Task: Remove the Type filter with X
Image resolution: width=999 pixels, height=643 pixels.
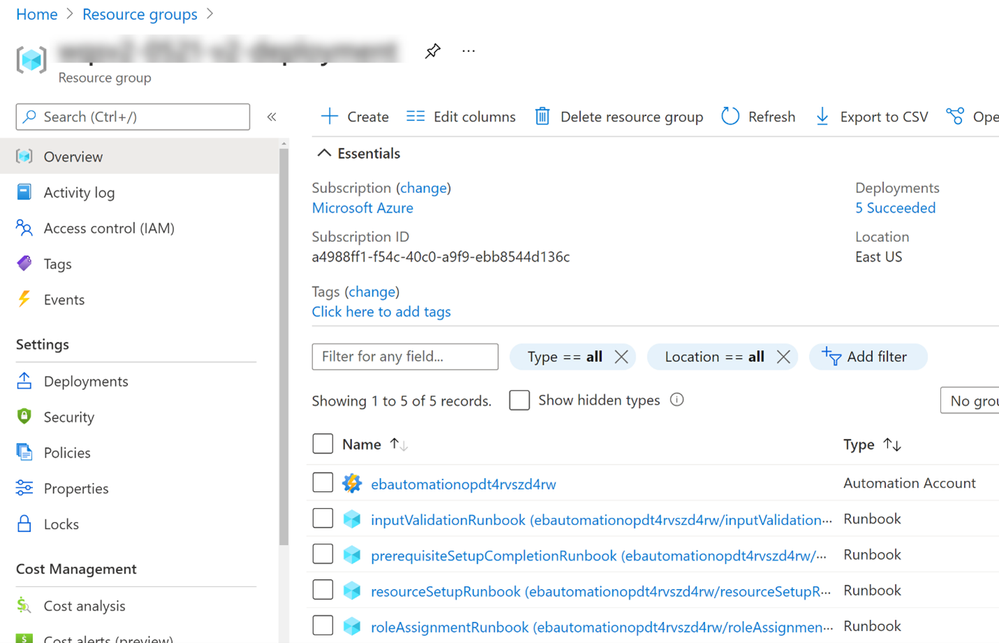Action: [621, 357]
